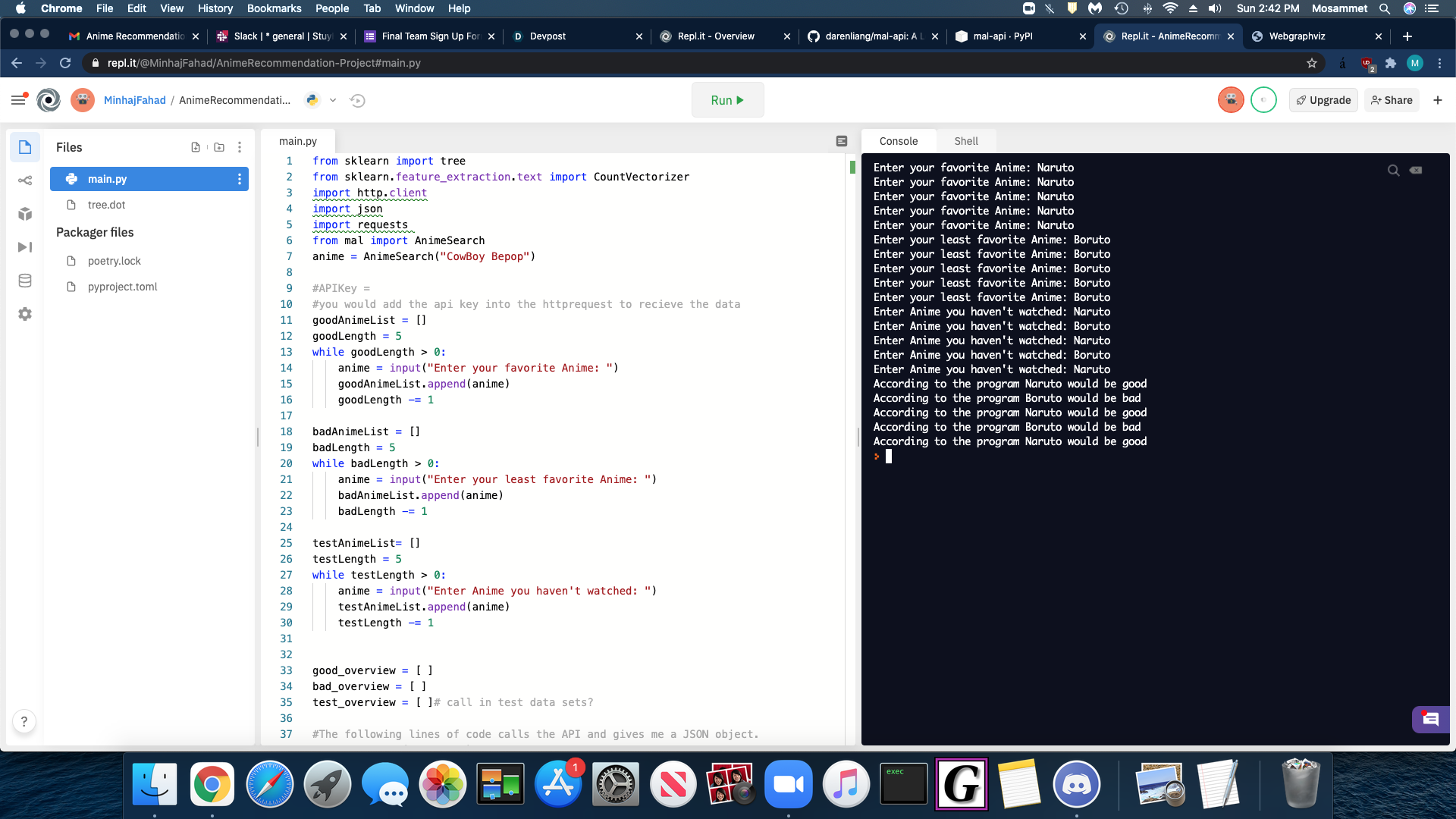Toggle the hamburger sidebar menu

[18, 99]
